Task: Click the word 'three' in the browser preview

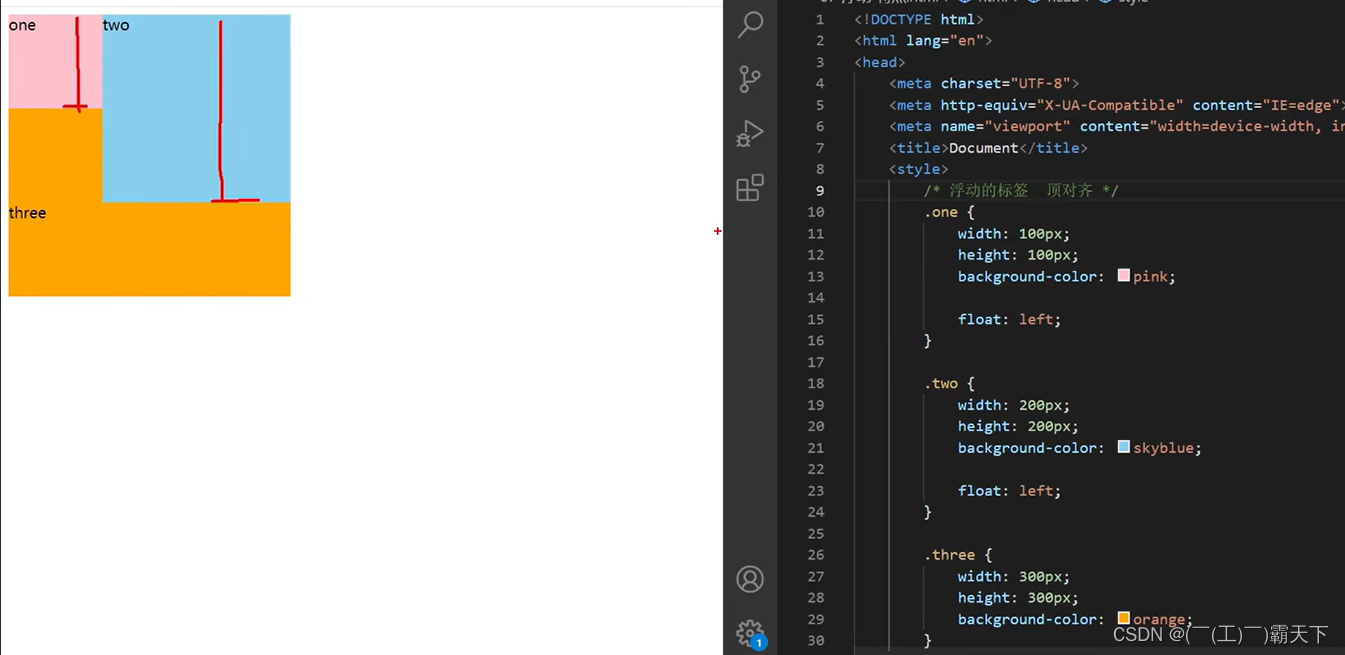Action: tap(27, 212)
